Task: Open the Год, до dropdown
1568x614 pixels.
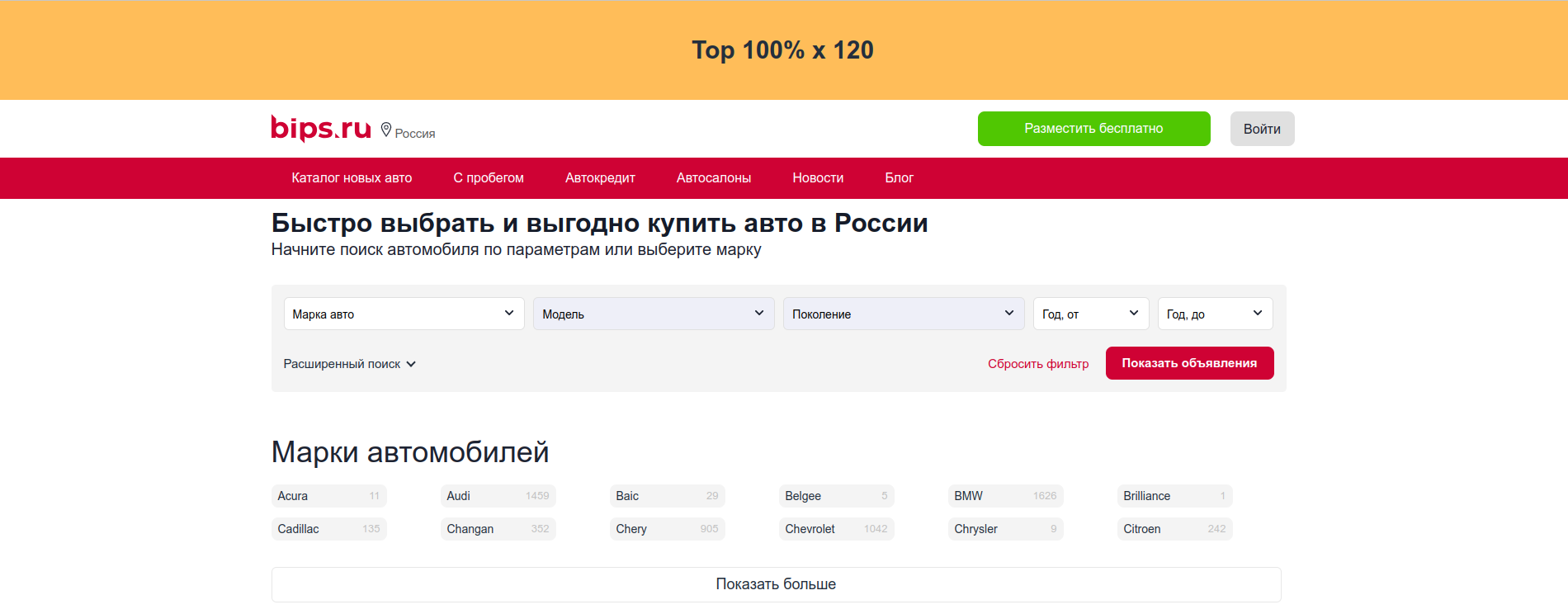Action: coord(1215,314)
